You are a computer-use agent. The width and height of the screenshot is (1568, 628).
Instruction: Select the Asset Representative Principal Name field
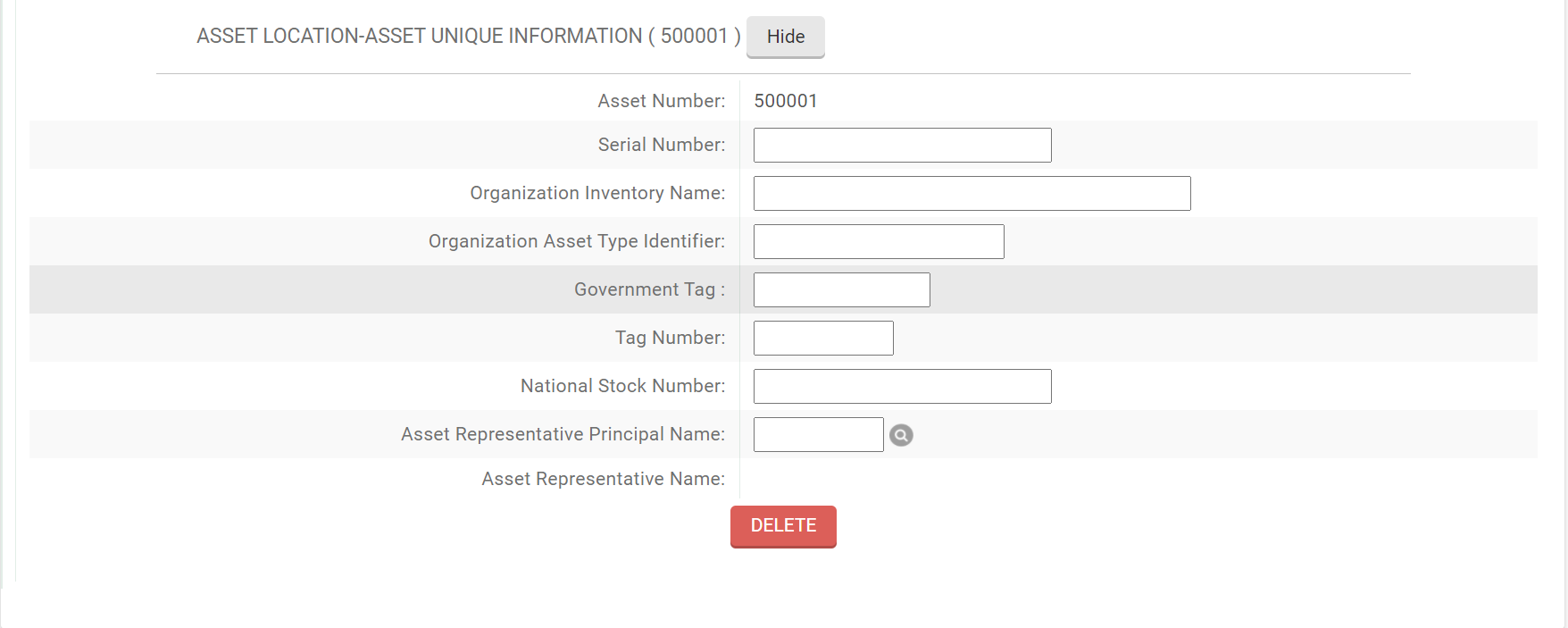click(817, 434)
